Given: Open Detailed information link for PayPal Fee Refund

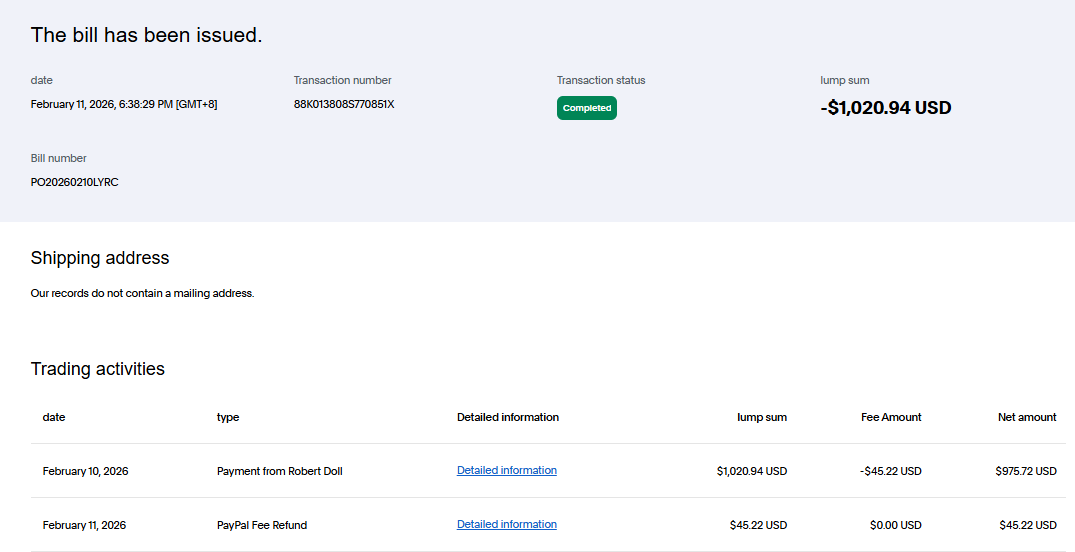Looking at the screenshot, I should (x=506, y=524).
